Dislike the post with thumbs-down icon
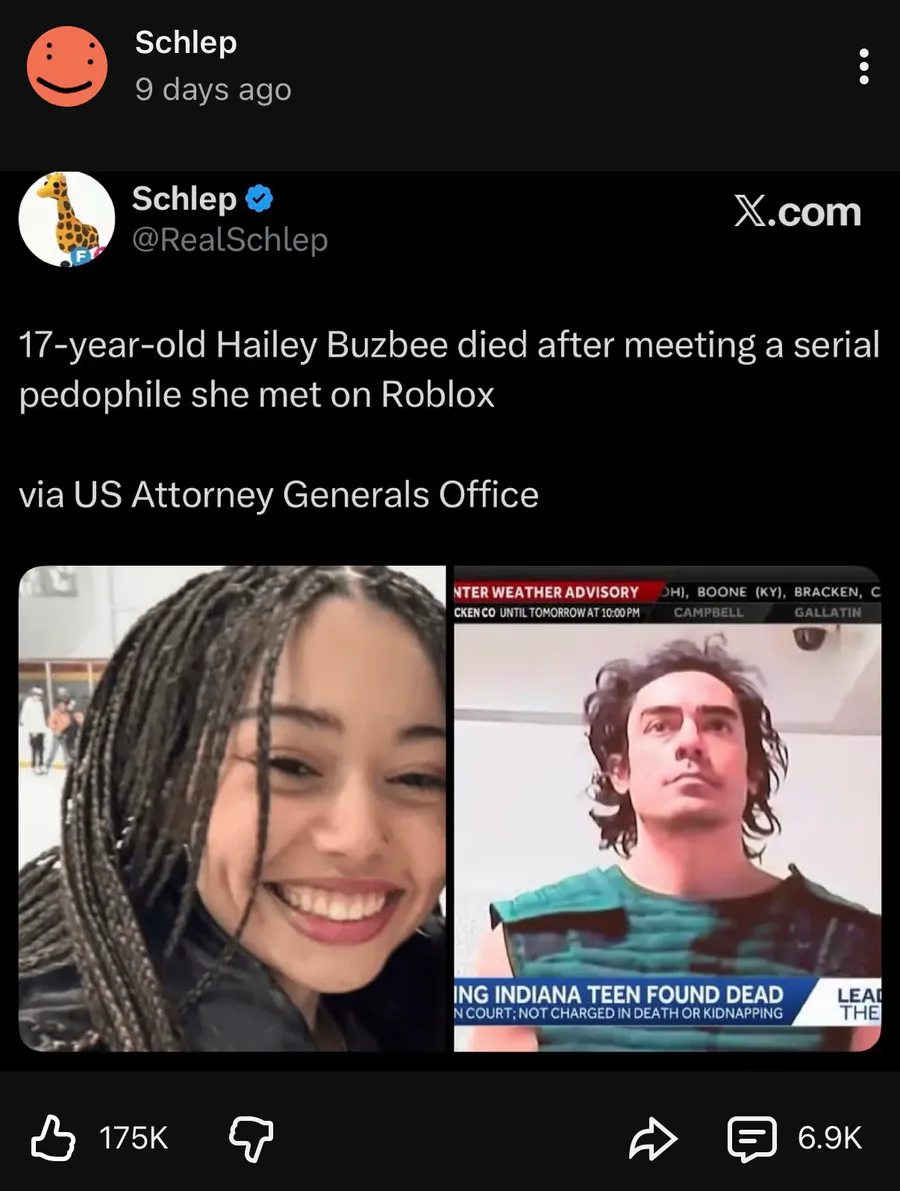900x1191 pixels. coord(251,1139)
